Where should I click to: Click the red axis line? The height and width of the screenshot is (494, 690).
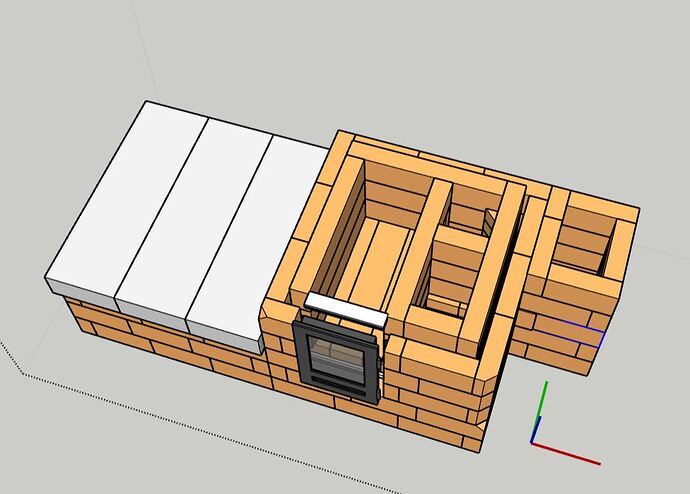566,454
